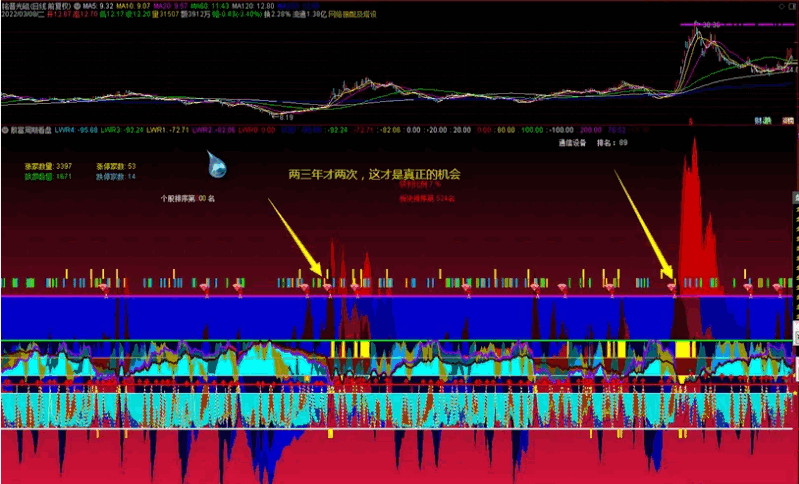Click the MA5: 9.32 label

pos(98,6)
